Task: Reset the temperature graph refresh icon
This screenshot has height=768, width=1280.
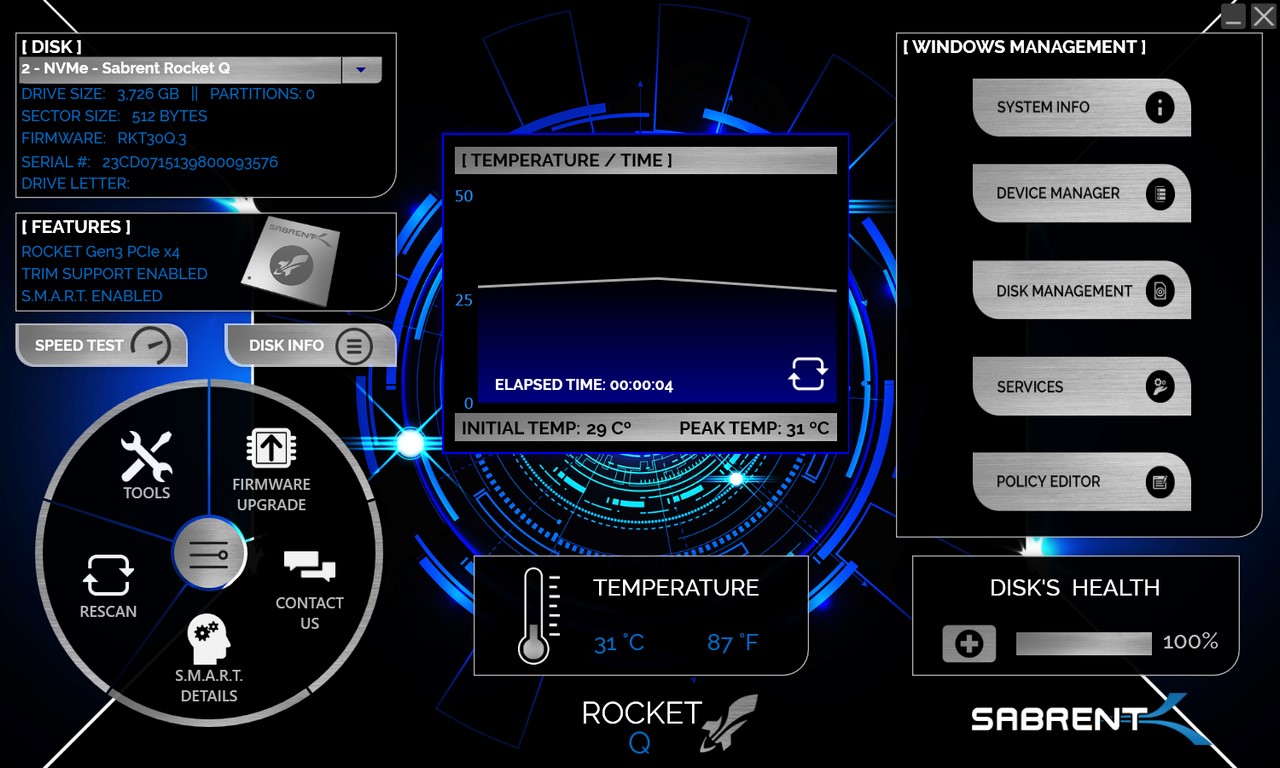Action: [x=807, y=373]
